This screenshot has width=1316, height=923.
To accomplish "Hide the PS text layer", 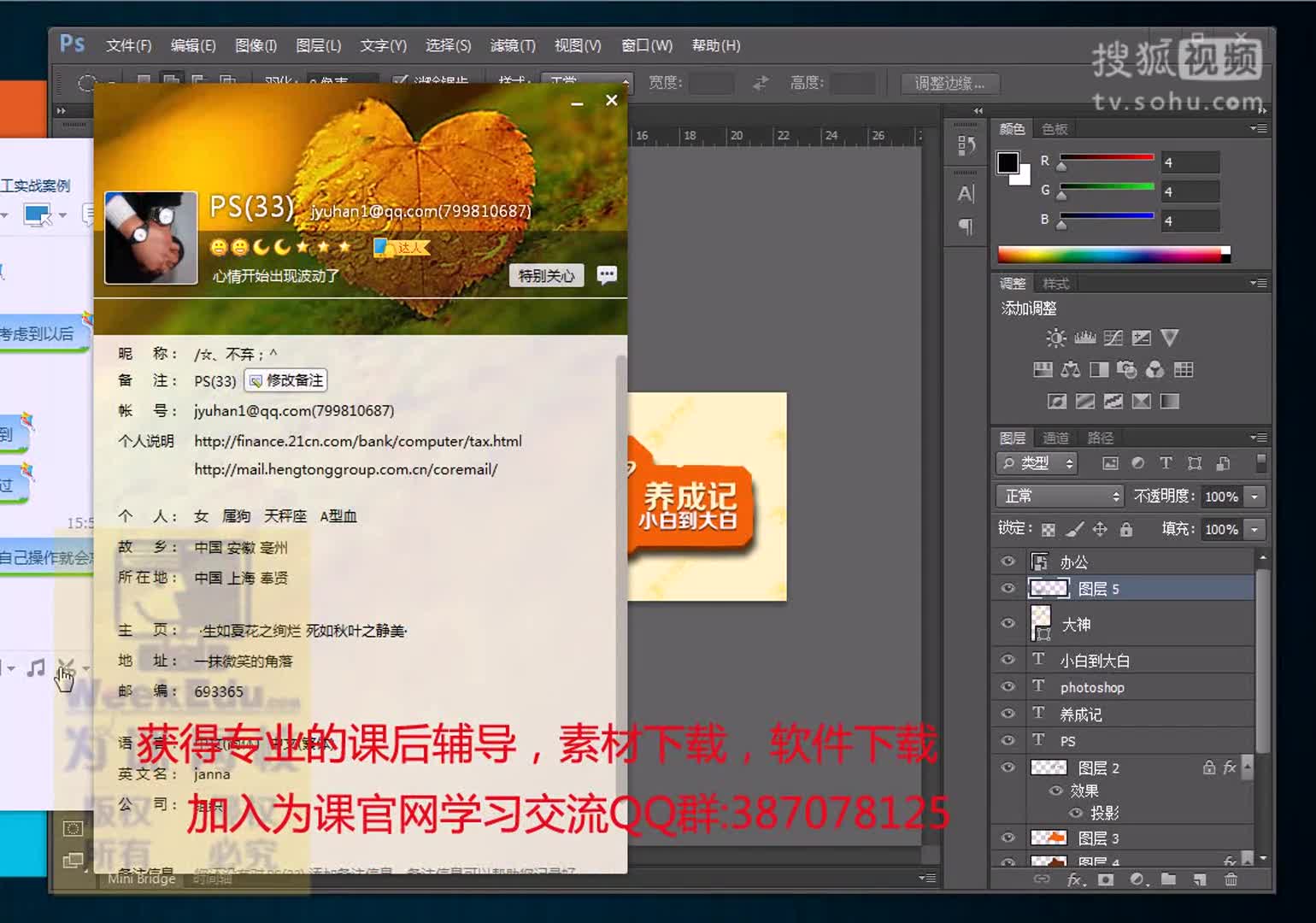I will 1008,741.
